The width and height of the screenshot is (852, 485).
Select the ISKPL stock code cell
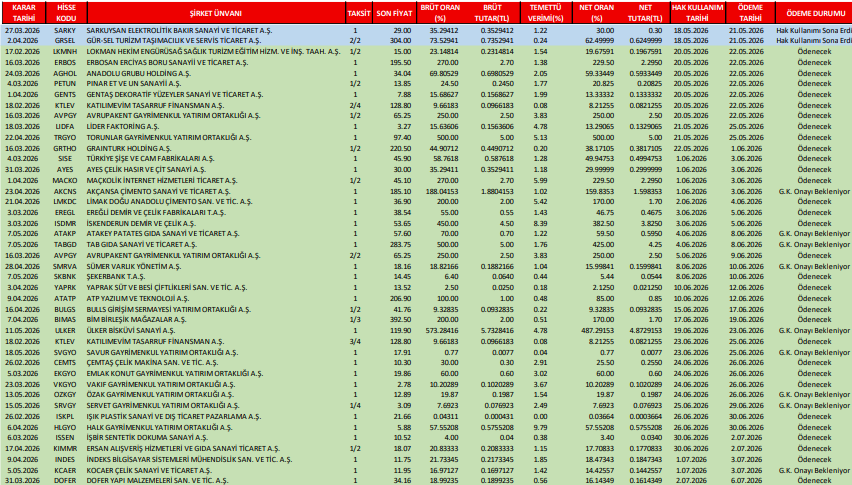point(65,417)
